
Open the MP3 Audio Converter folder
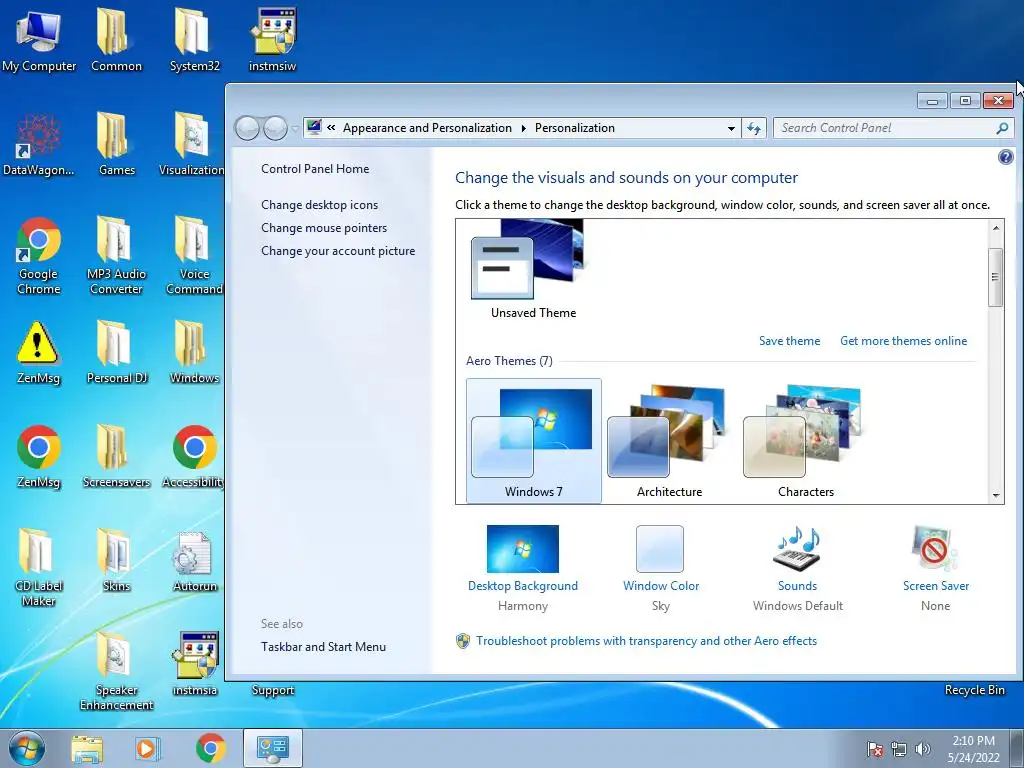pyautogui.click(x=116, y=255)
